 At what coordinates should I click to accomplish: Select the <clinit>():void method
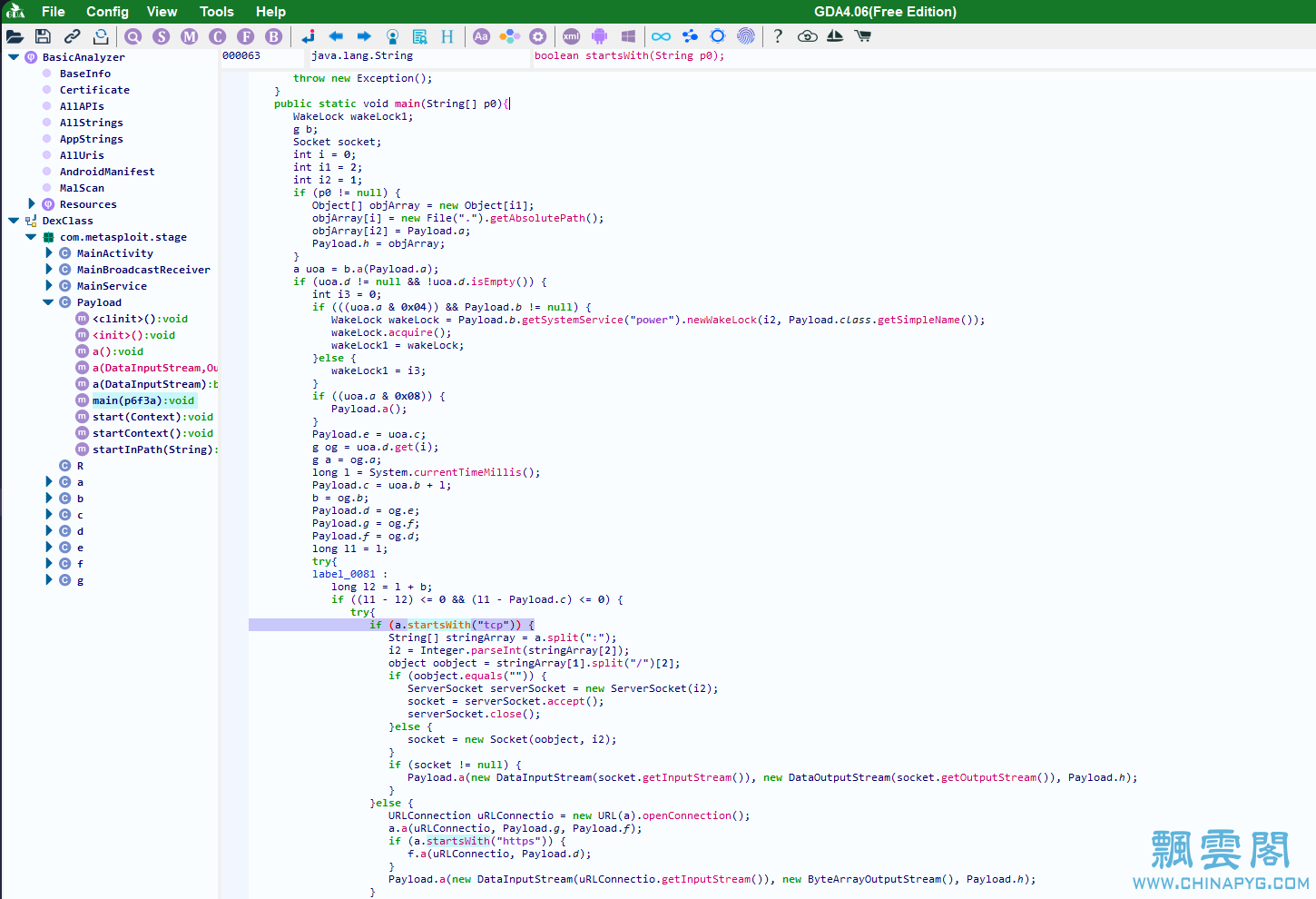coord(140,319)
